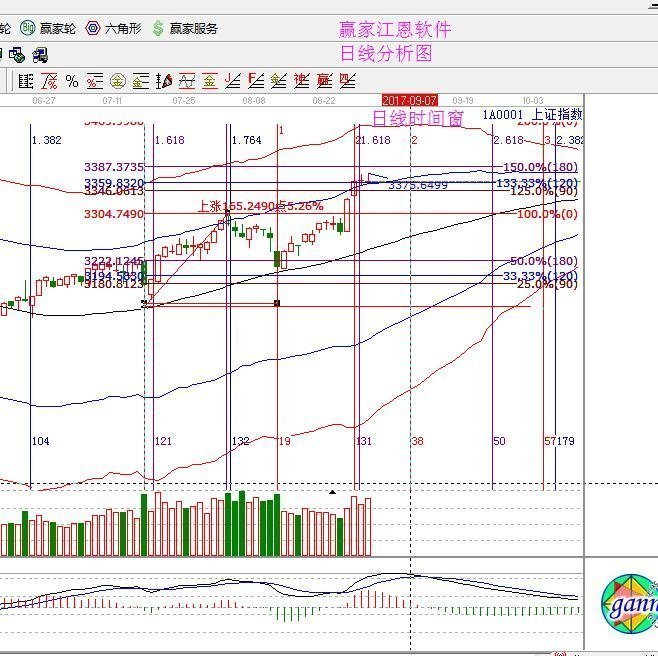Select the diagonal percent wave line tool
This screenshot has width=658, height=656.
coord(49,81)
